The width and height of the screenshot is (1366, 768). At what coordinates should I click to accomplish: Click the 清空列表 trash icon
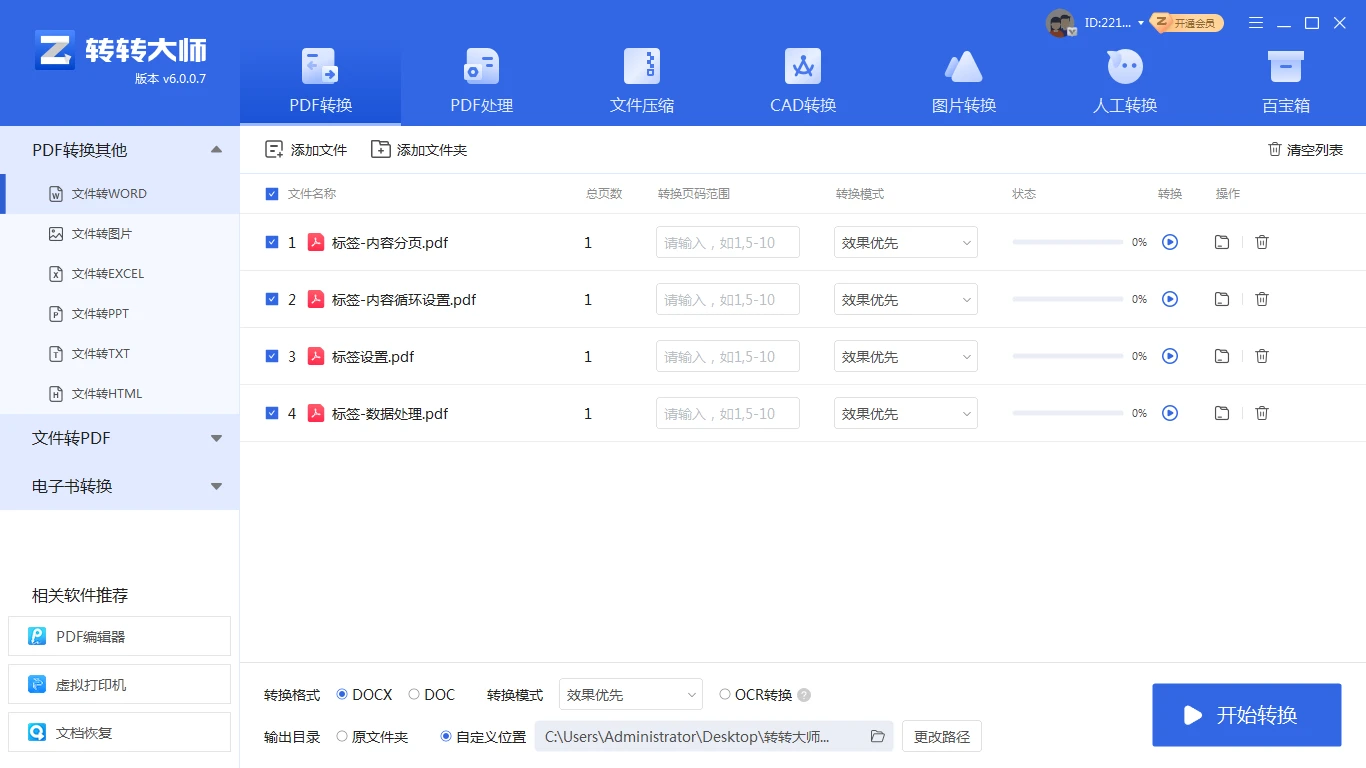point(1275,149)
